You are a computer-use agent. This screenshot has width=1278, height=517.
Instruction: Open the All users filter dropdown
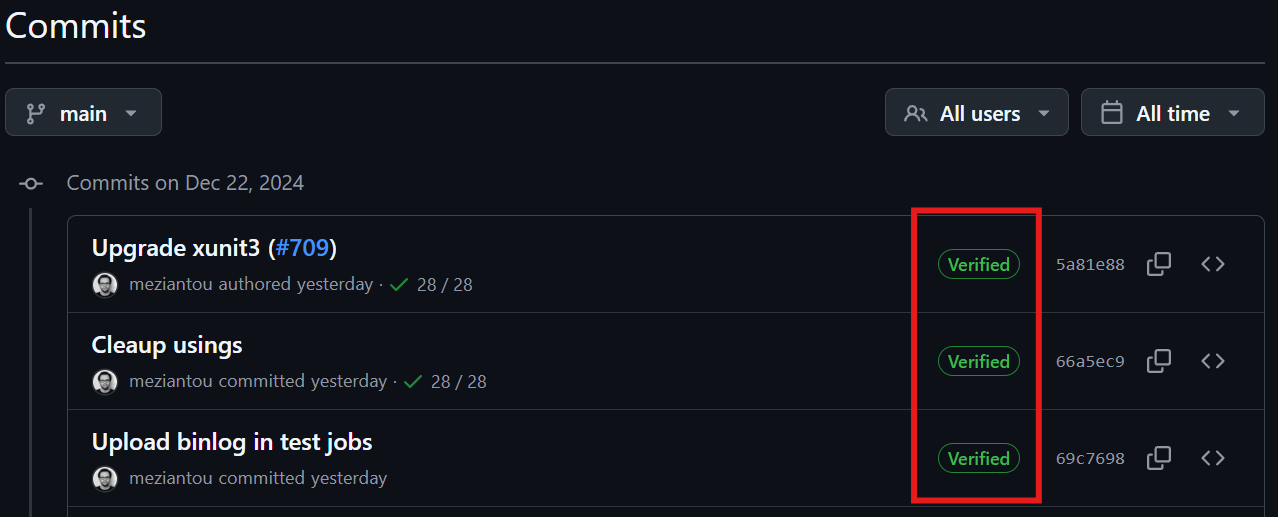976,113
